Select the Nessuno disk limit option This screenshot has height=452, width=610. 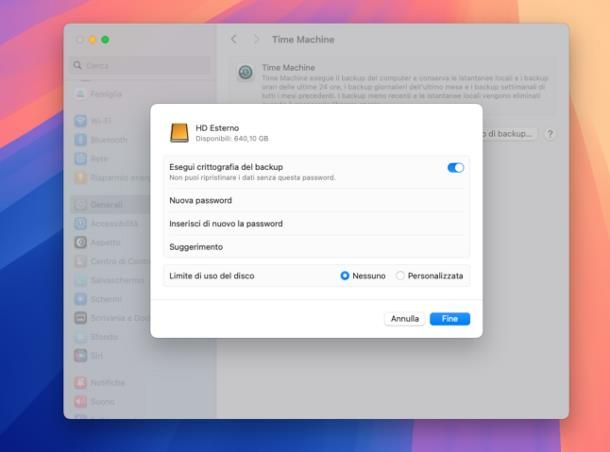pyautogui.click(x=345, y=276)
